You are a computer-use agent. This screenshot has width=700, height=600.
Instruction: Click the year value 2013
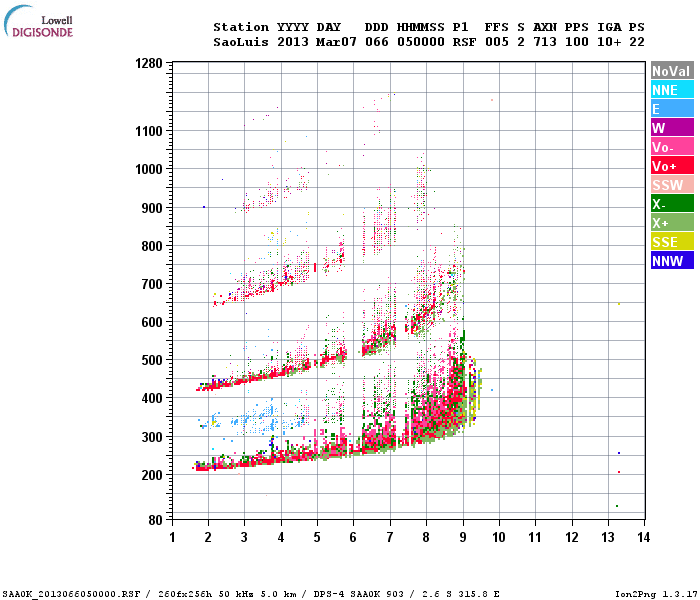pos(293,42)
